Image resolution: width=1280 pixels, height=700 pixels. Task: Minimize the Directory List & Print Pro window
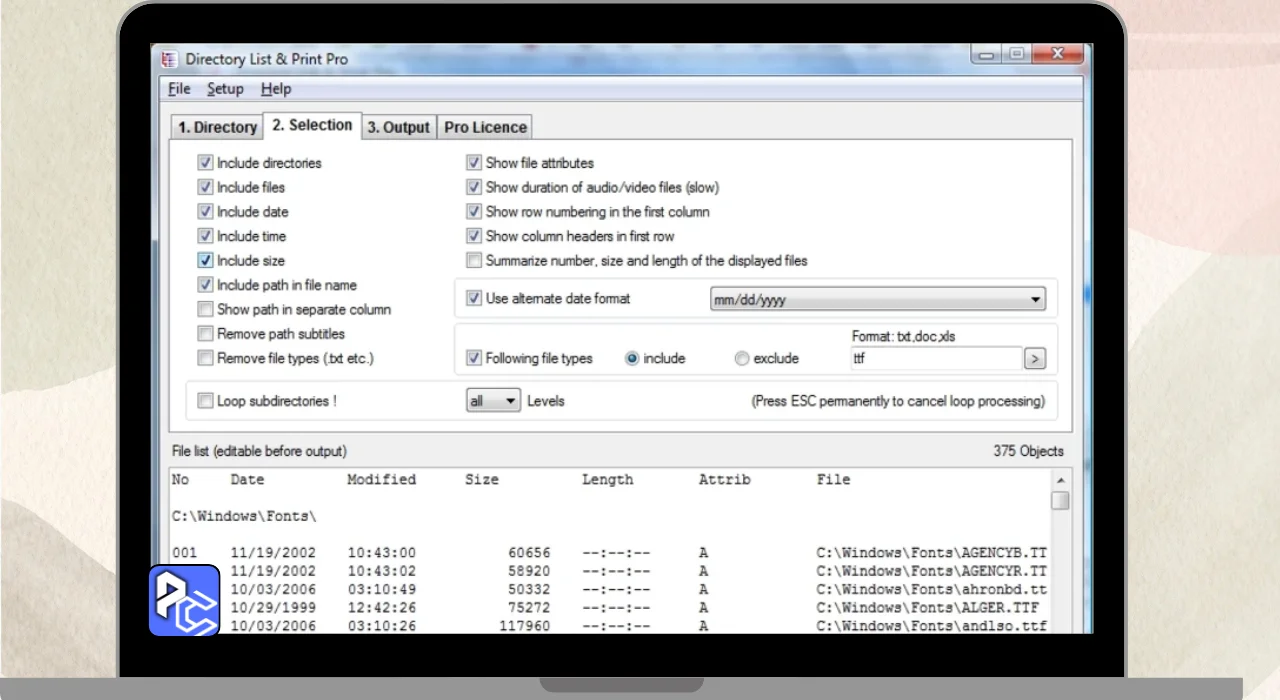tap(987, 56)
